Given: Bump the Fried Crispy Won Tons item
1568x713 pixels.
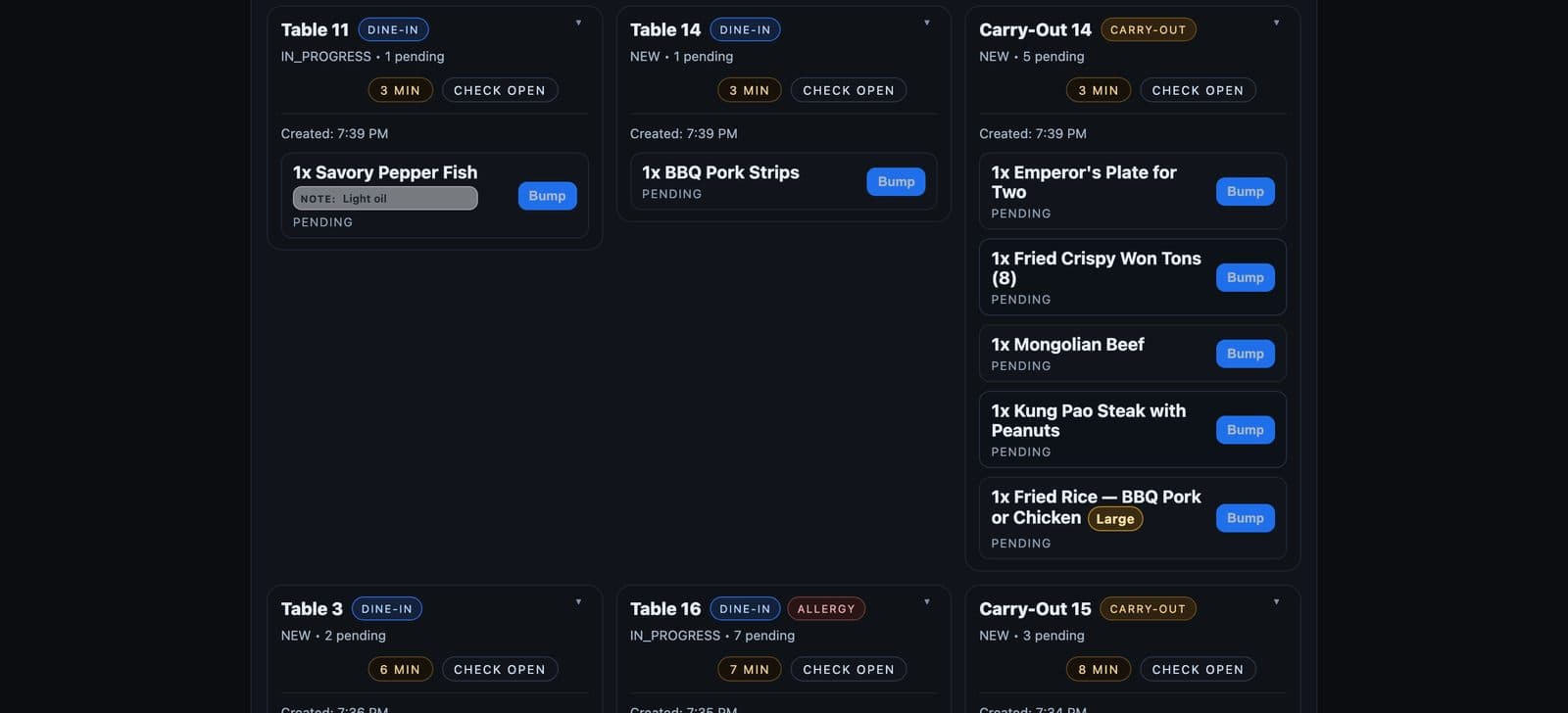Looking at the screenshot, I should click(1245, 277).
